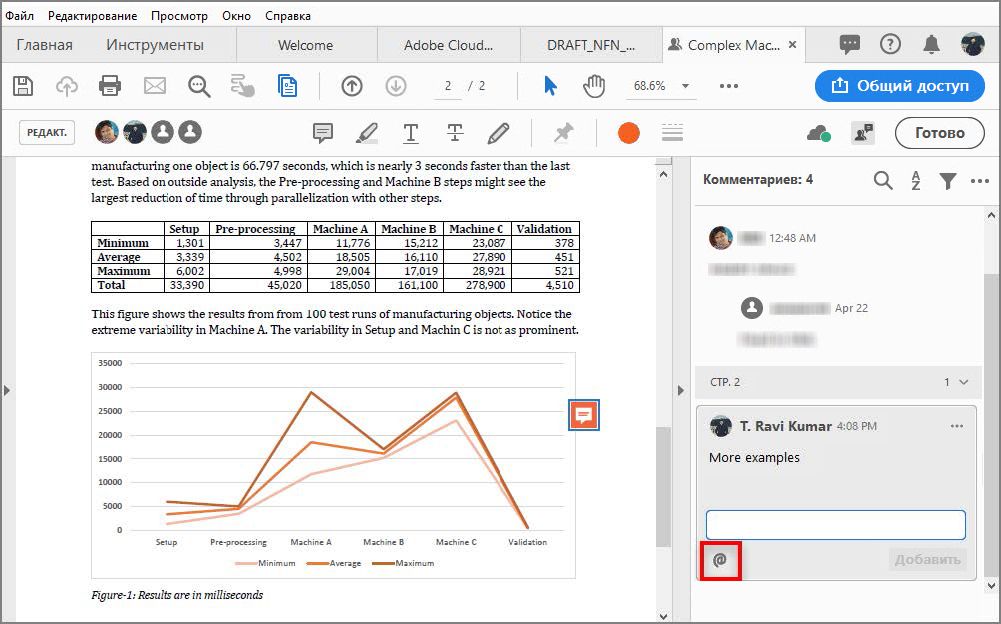Screen dimensions: 1001x624
Task: Collapse the СТР. 2 comments group
Action: [963, 382]
